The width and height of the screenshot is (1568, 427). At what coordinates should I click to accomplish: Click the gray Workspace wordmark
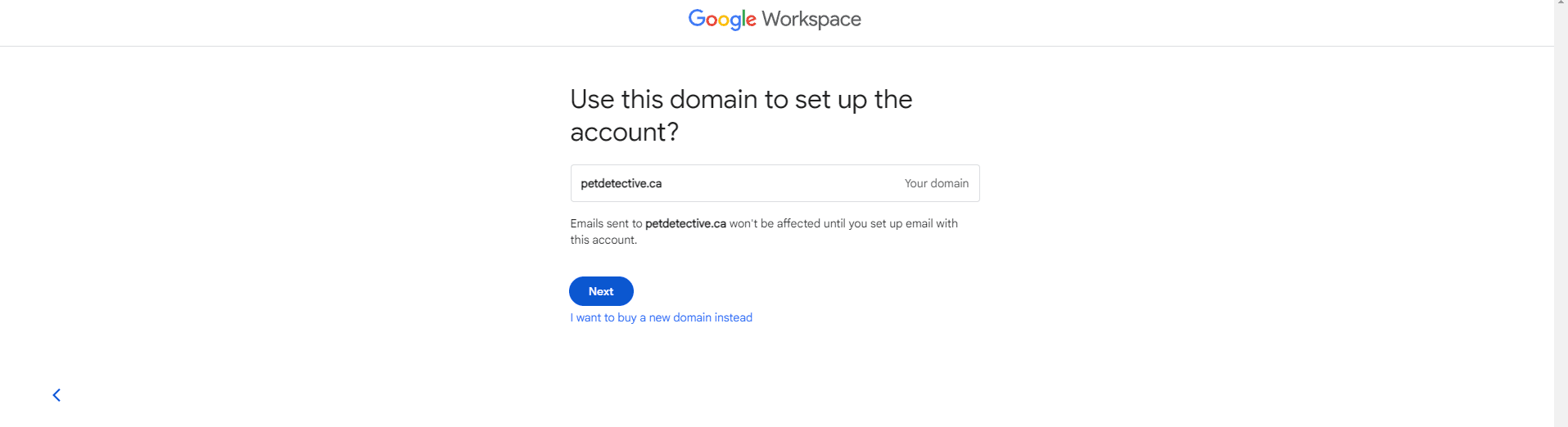811,19
